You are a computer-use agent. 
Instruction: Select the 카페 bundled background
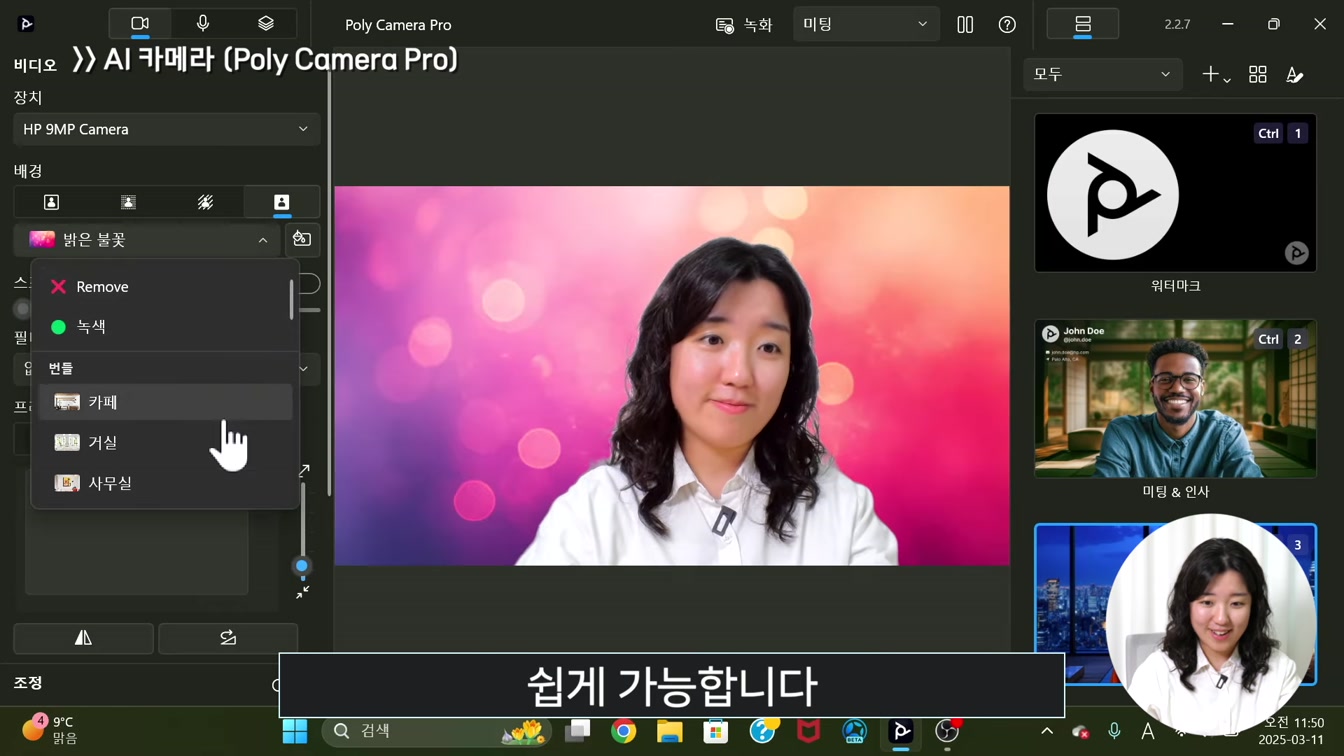[165, 402]
